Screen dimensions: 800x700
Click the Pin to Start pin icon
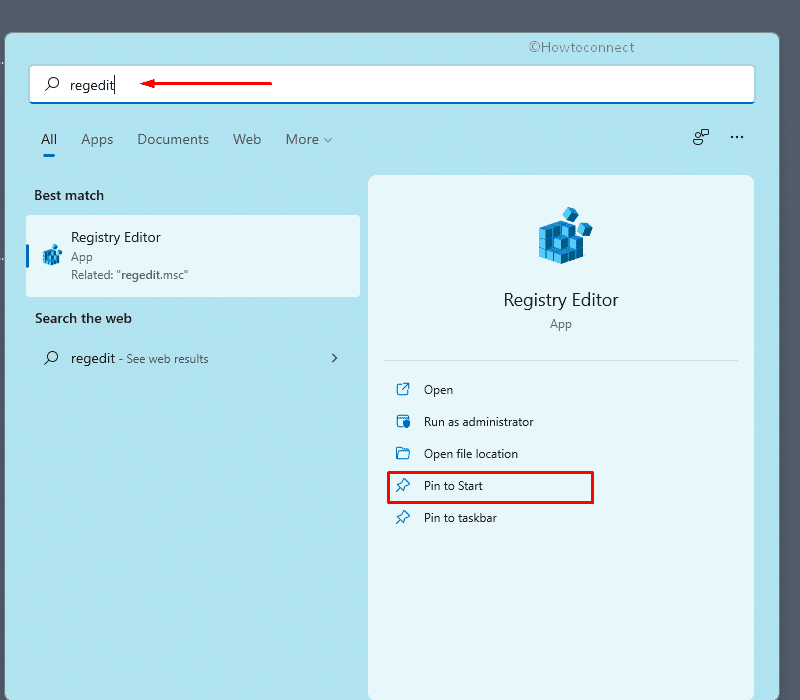tap(403, 485)
